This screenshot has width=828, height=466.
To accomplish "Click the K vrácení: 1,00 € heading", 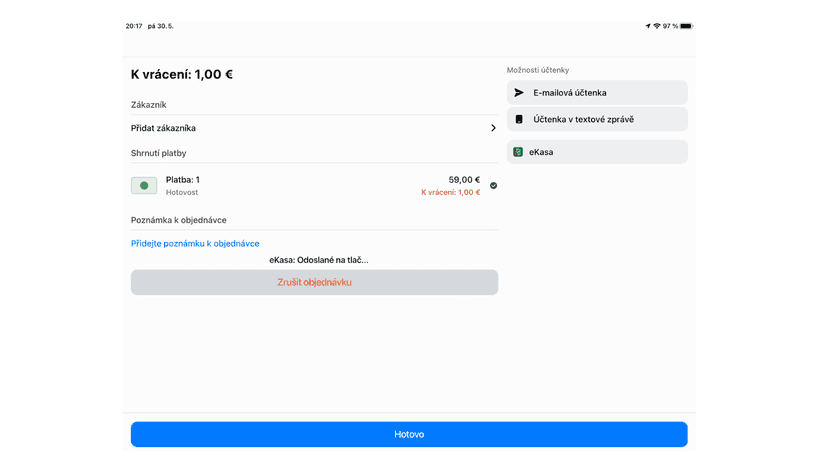I will coord(182,74).
